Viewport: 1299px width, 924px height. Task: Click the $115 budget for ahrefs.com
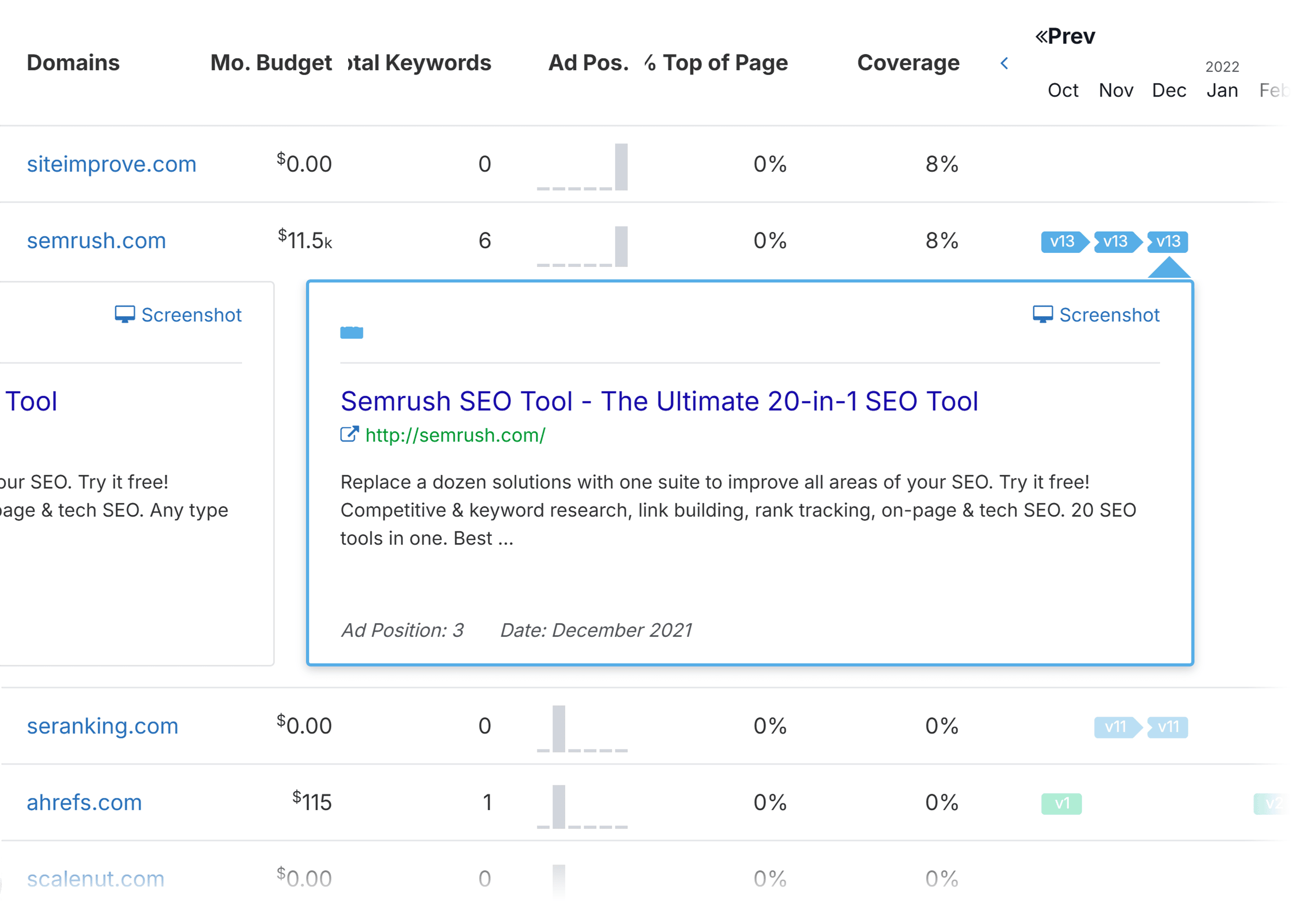[x=312, y=801]
